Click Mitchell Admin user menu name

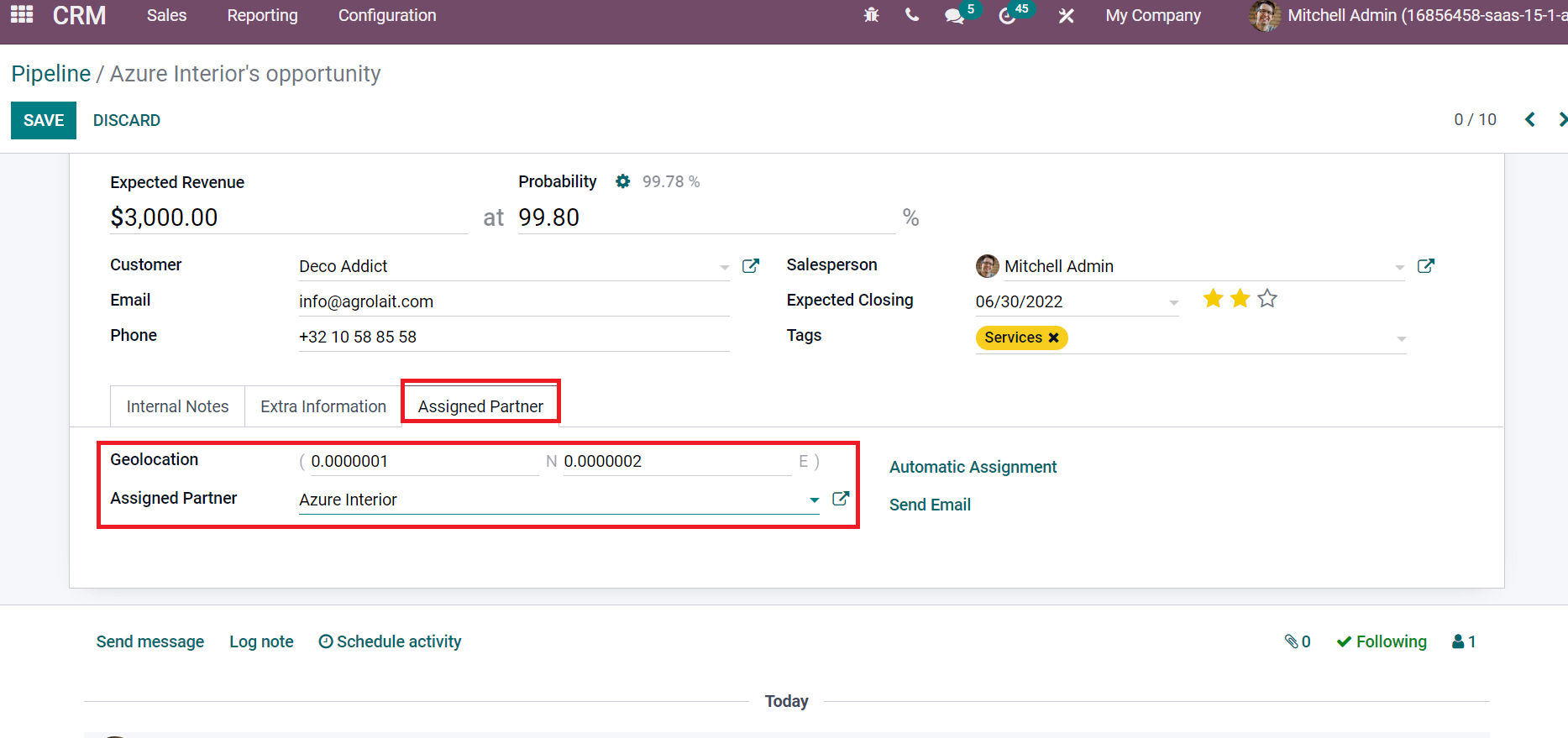[x=1427, y=15]
